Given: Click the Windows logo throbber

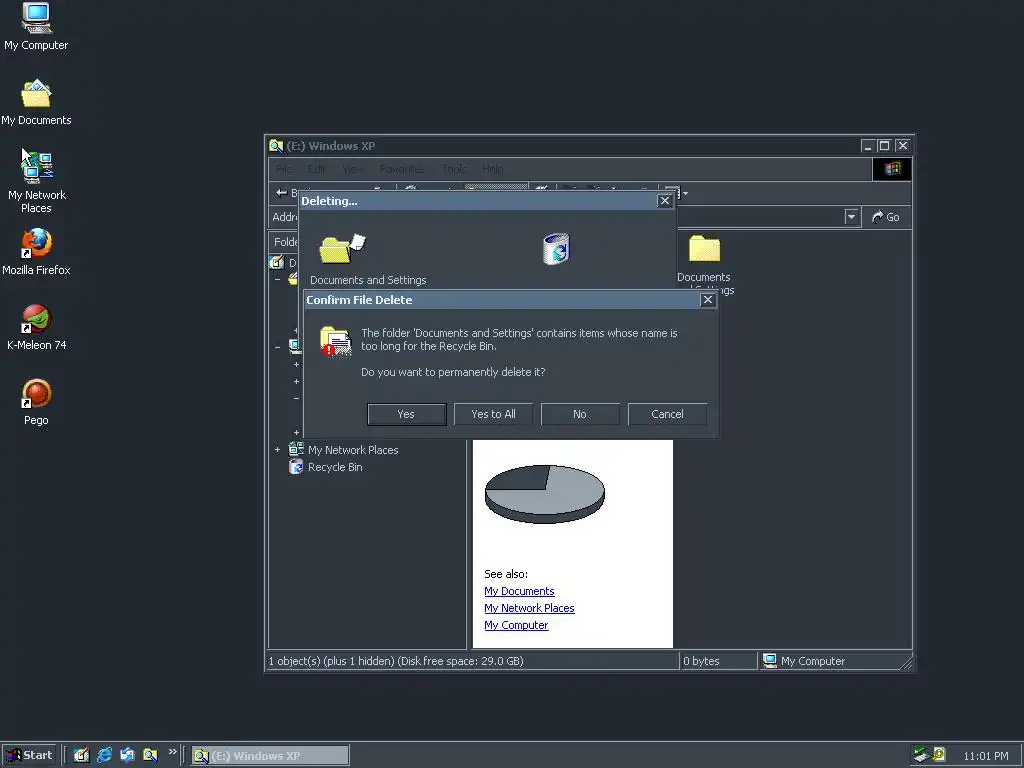Looking at the screenshot, I should (892, 169).
